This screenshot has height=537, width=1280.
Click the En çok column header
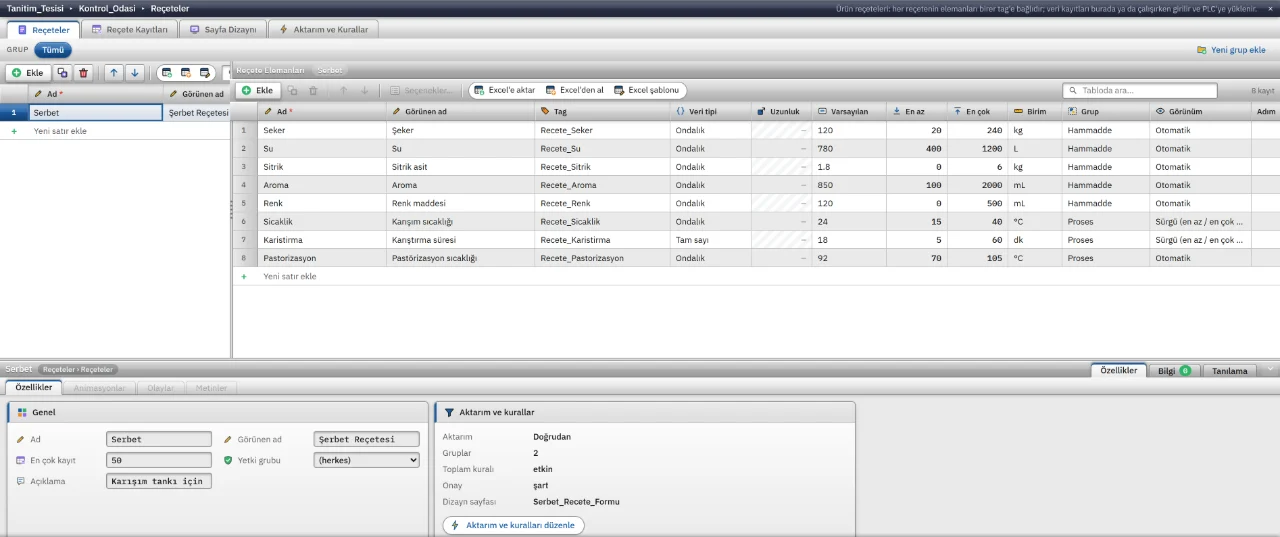click(x=977, y=111)
